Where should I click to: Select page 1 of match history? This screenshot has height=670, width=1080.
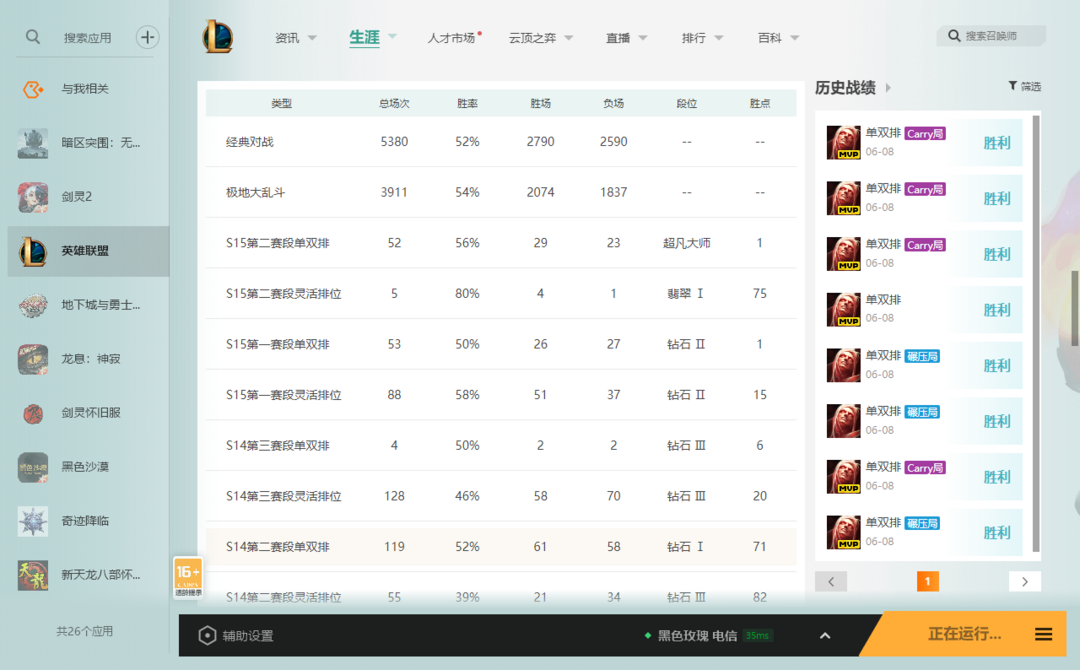point(928,582)
